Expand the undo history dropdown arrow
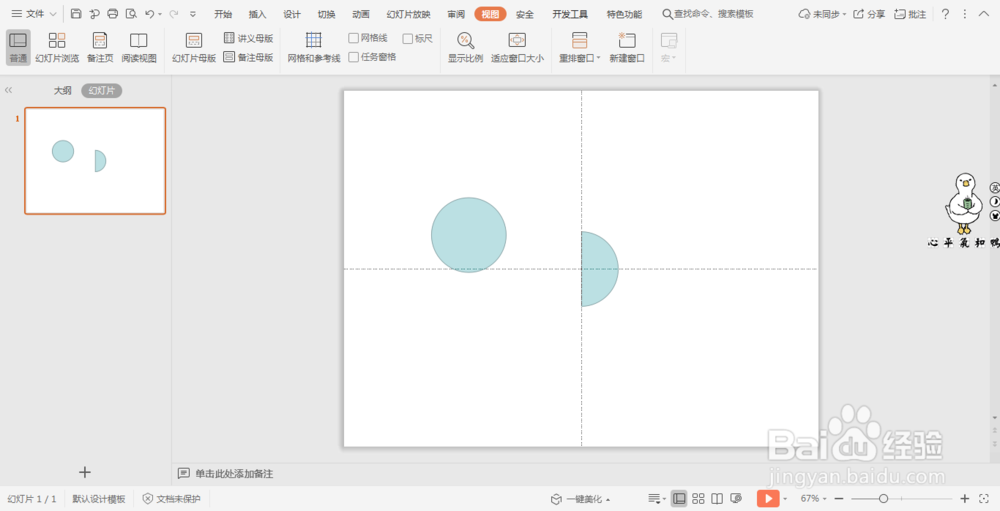The image size is (1000, 511). pos(160,14)
